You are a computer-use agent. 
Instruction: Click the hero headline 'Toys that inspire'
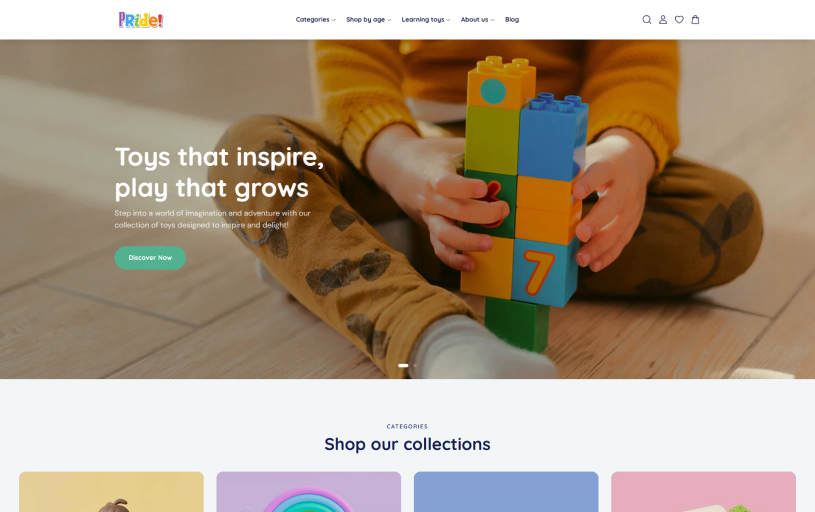click(x=219, y=157)
